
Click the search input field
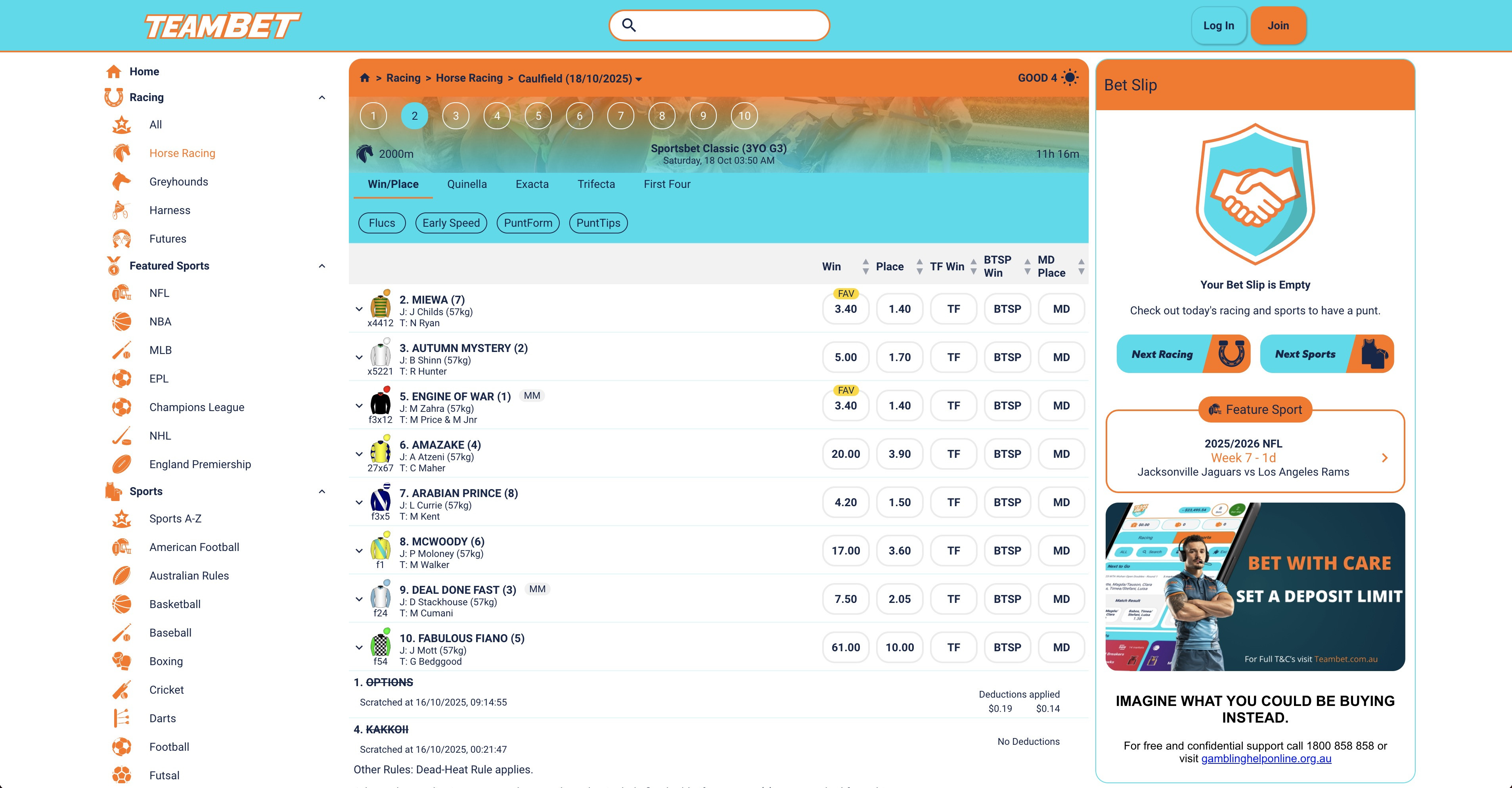[728, 25]
